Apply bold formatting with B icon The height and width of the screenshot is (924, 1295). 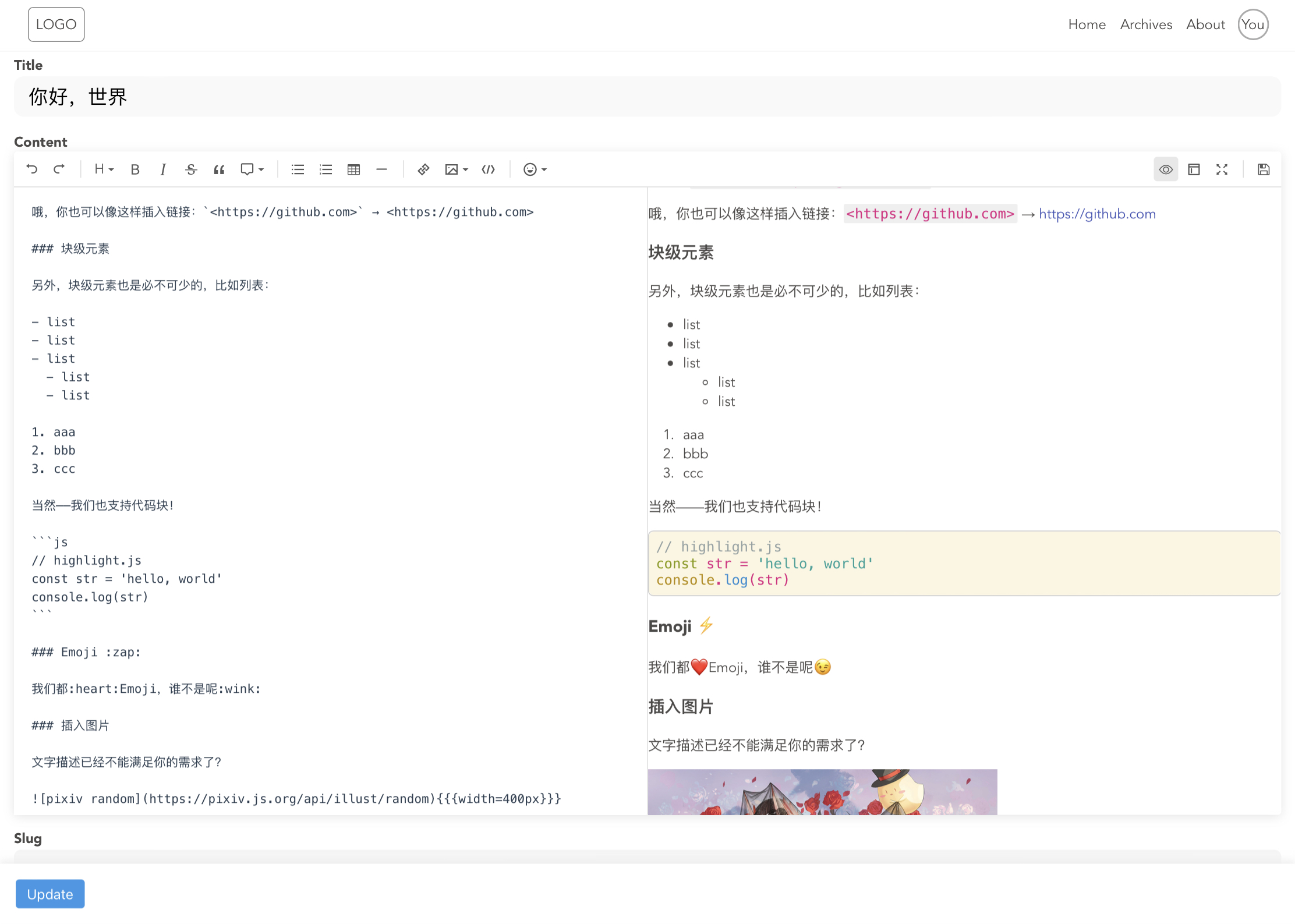pos(135,169)
